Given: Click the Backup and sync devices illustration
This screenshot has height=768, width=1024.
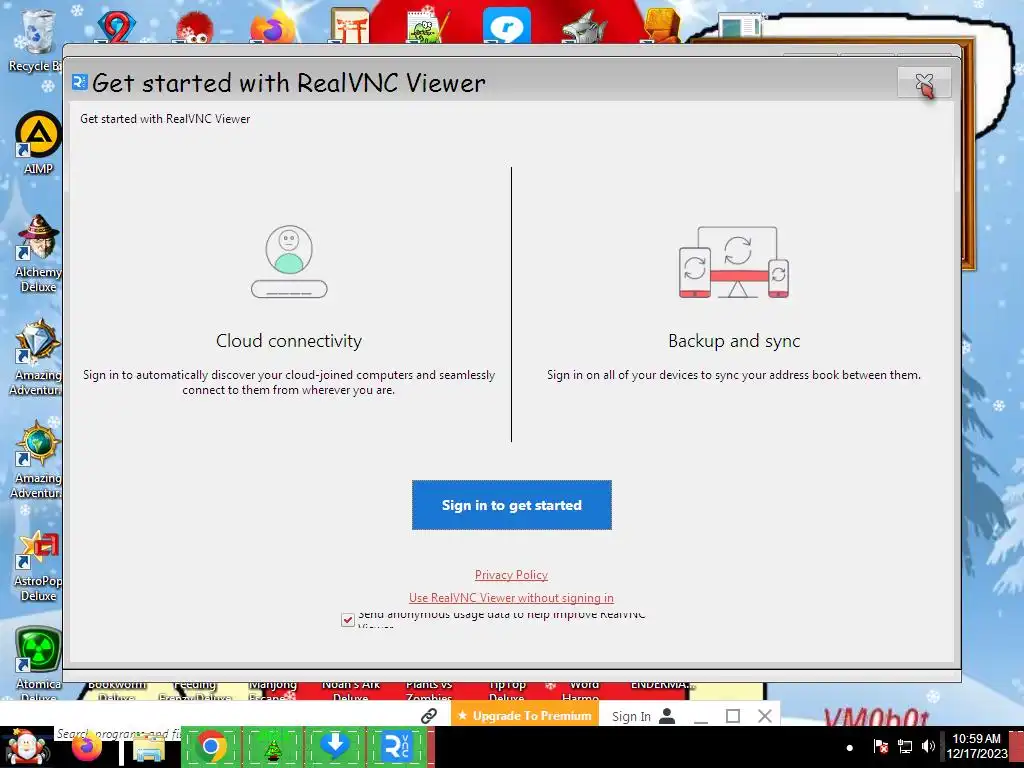Looking at the screenshot, I should point(734,262).
